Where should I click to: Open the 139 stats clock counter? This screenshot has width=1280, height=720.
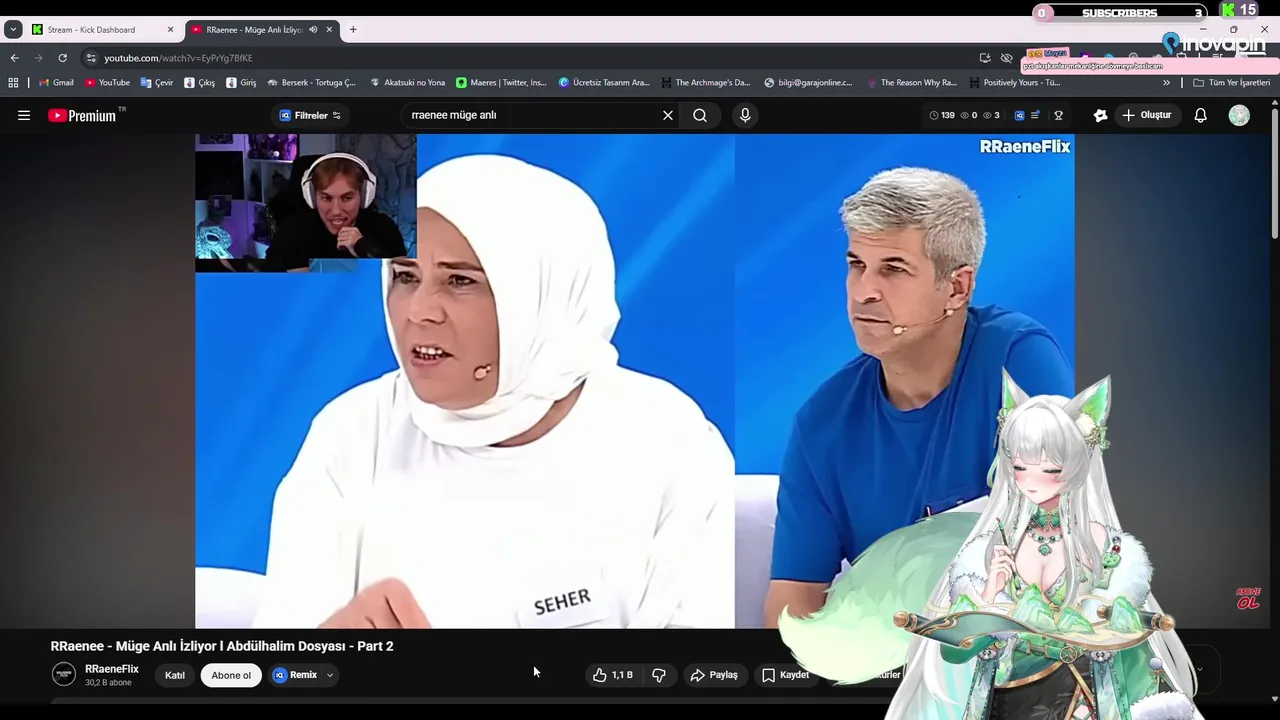942,115
